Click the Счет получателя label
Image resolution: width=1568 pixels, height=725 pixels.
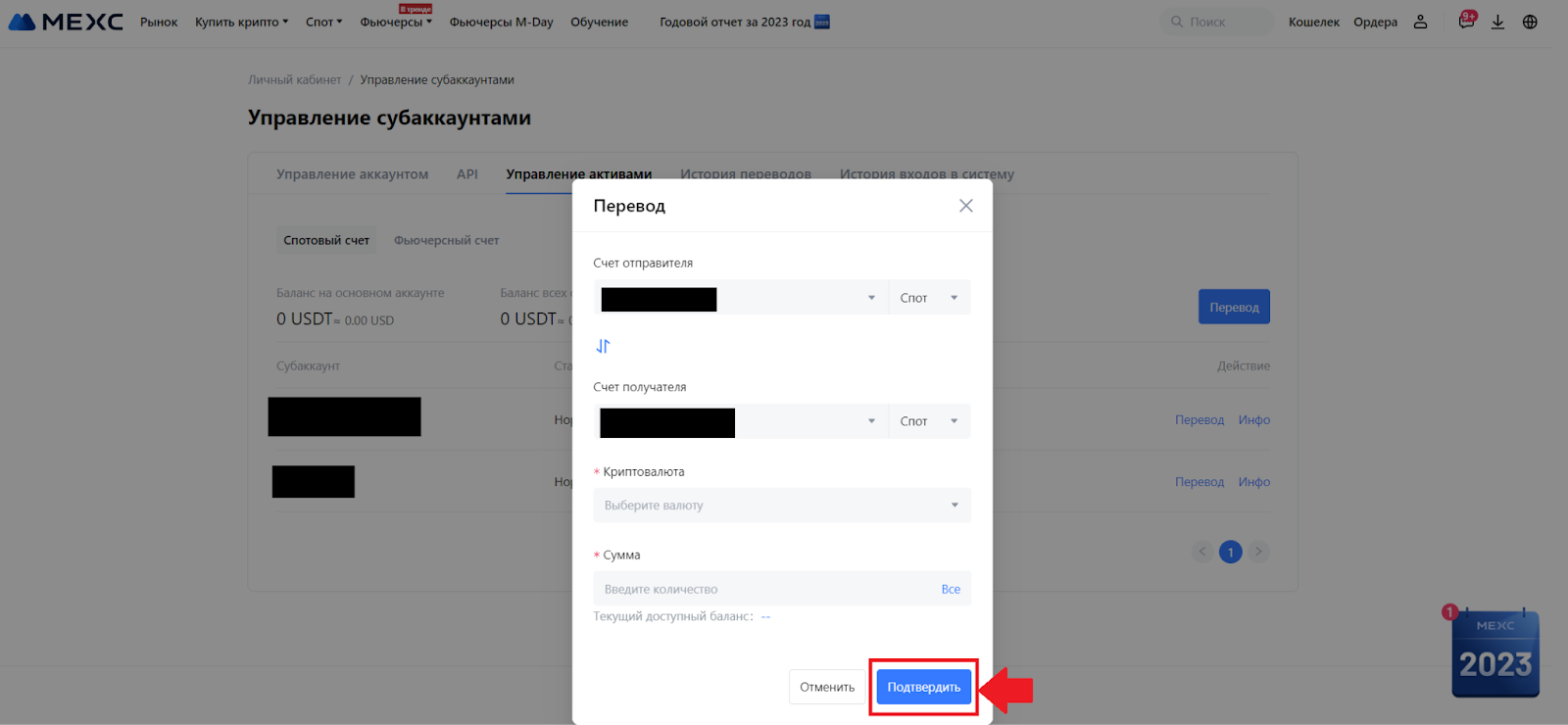[x=640, y=387]
